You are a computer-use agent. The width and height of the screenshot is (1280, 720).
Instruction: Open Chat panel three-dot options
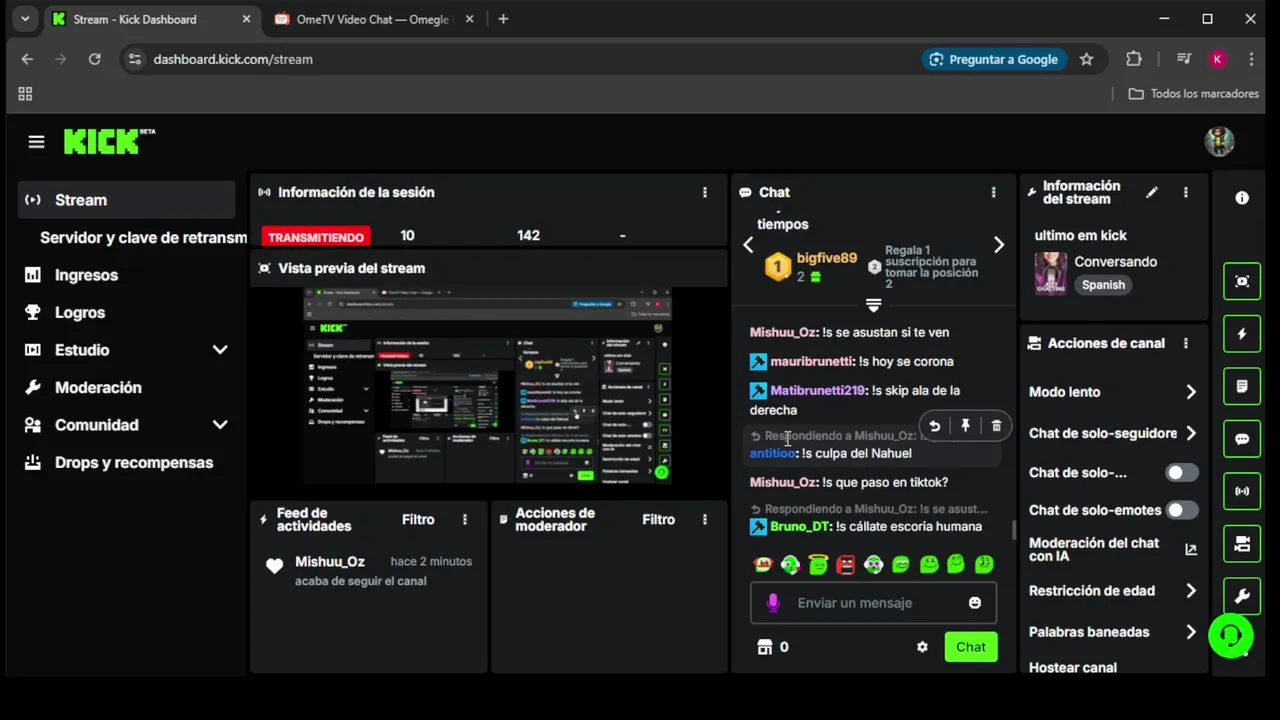[x=993, y=192]
